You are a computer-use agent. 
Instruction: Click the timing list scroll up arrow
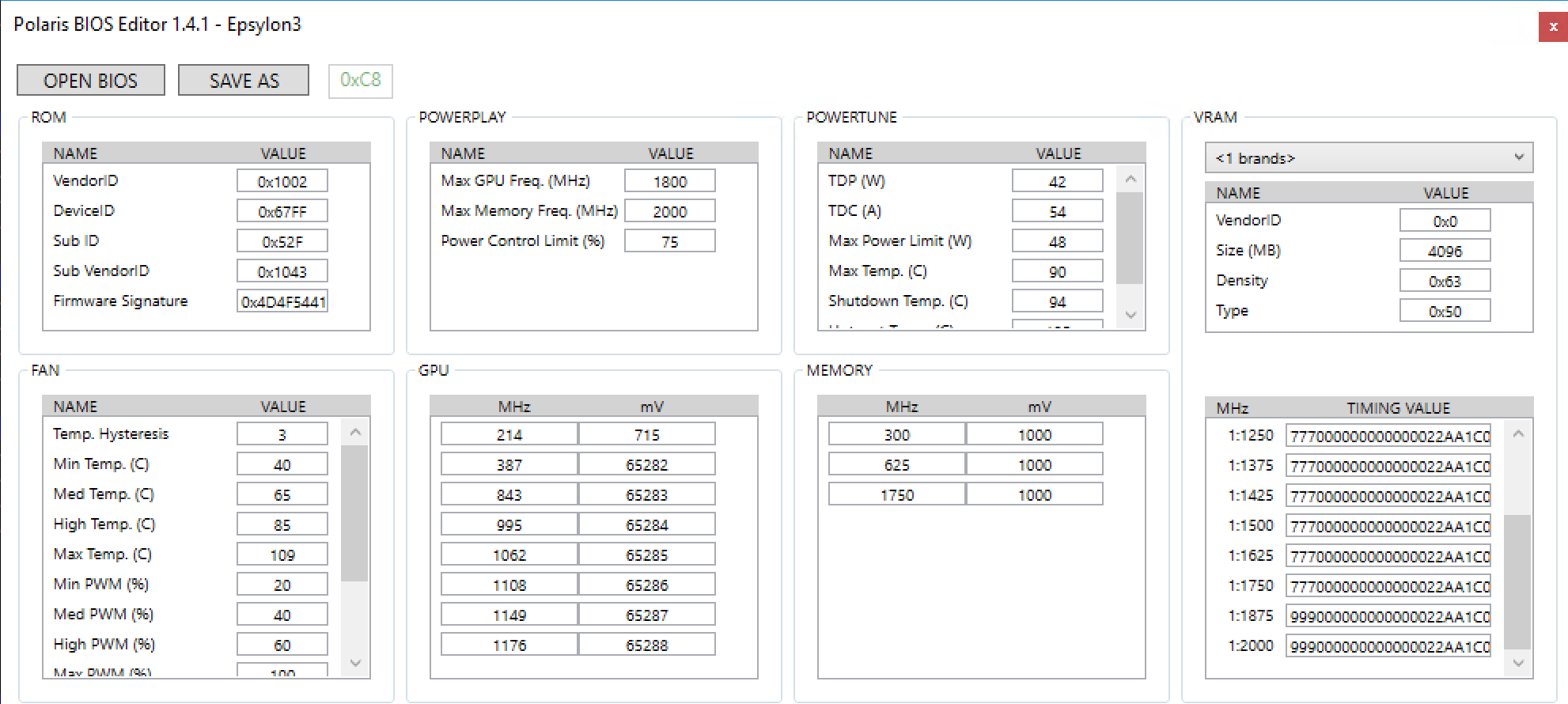pyautogui.click(x=1518, y=433)
